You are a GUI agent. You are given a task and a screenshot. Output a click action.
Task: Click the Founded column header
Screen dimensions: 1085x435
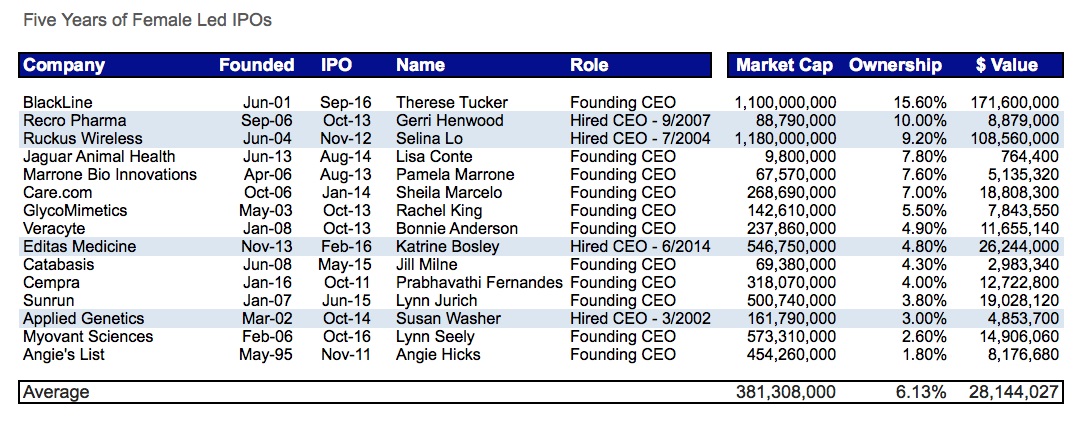[x=257, y=66]
